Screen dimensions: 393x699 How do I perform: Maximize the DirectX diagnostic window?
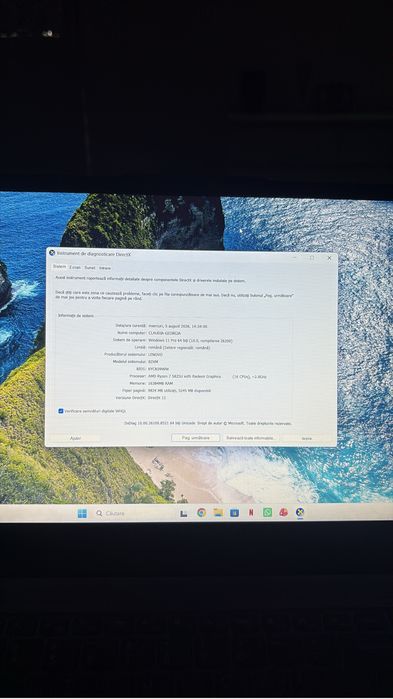(312, 258)
